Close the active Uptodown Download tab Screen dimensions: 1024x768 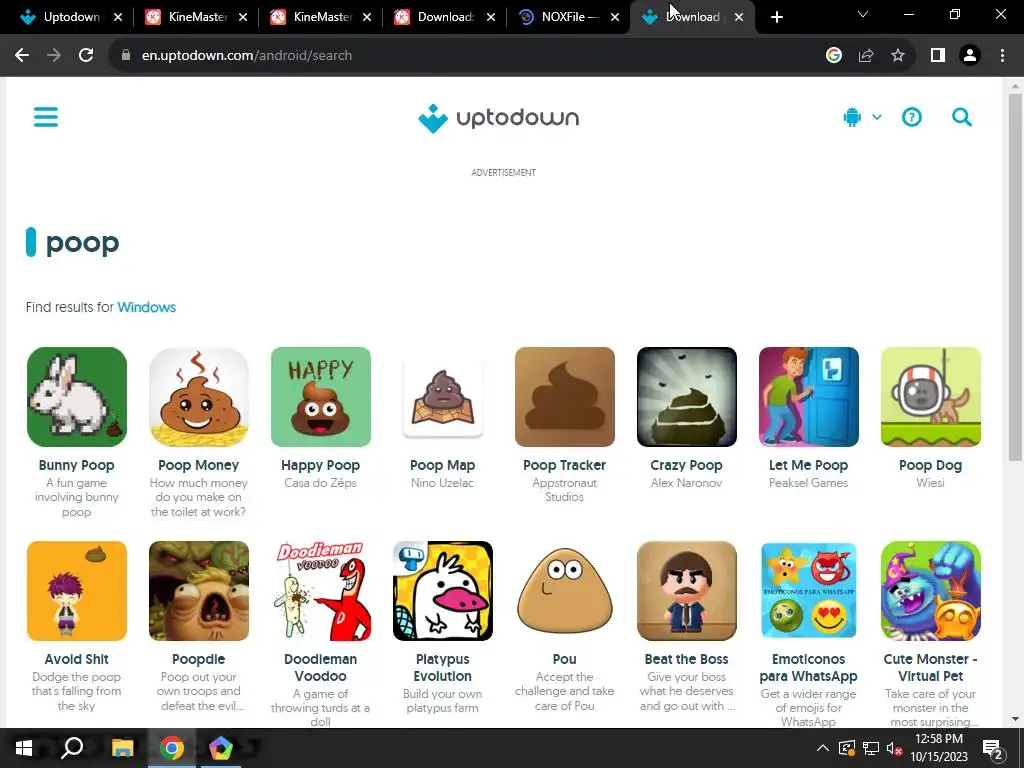(739, 17)
